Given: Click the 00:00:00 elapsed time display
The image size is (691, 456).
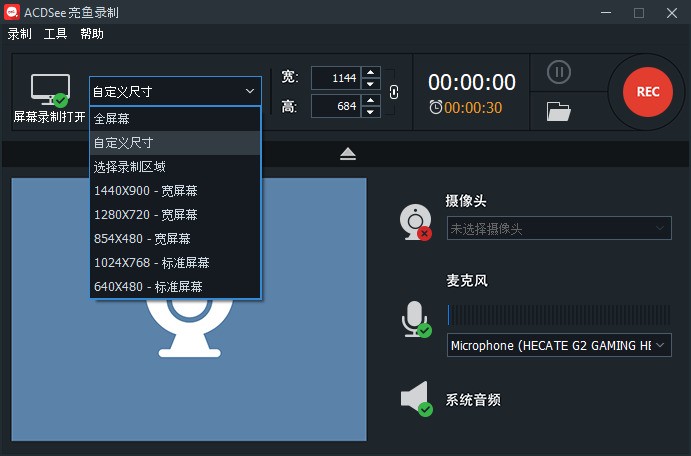Looking at the screenshot, I should pyautogui.click(x=472, y=82).
